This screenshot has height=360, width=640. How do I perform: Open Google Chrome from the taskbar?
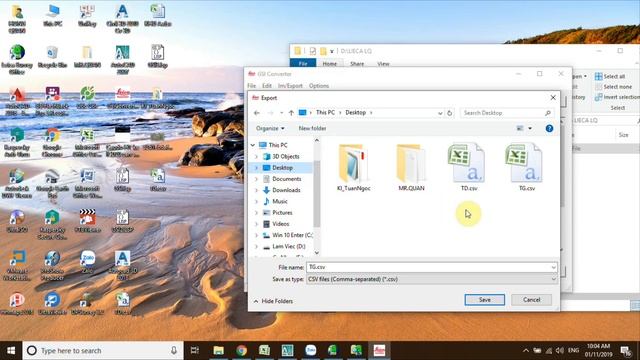(241, 351)
